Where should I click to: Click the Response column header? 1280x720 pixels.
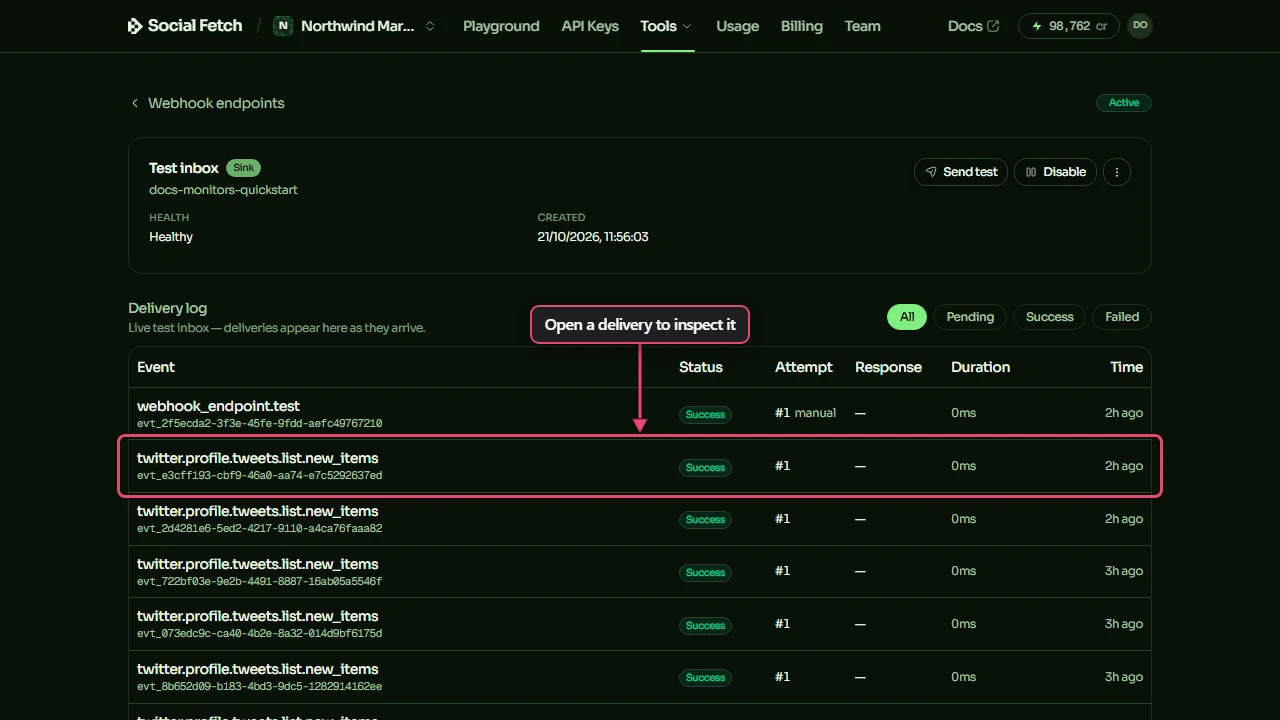point(888,367)
